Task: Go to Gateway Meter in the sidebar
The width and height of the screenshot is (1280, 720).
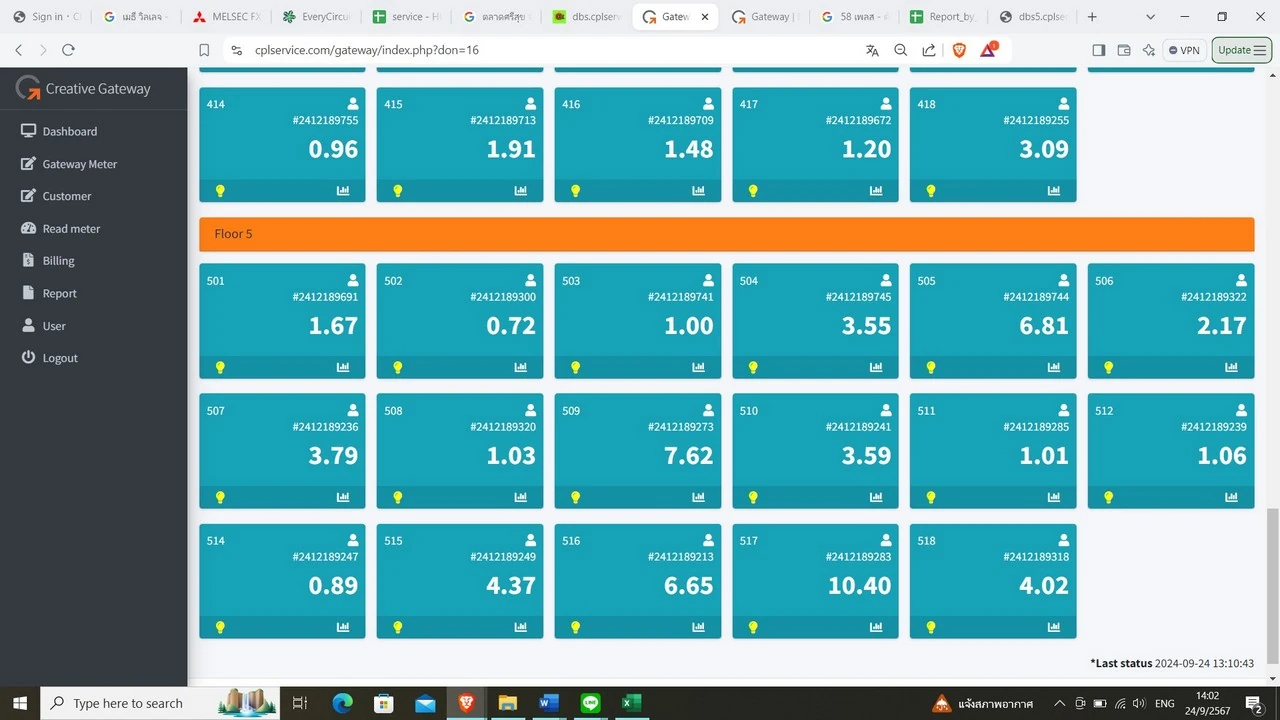Action: pyautogui.click(x=79, y=164)
